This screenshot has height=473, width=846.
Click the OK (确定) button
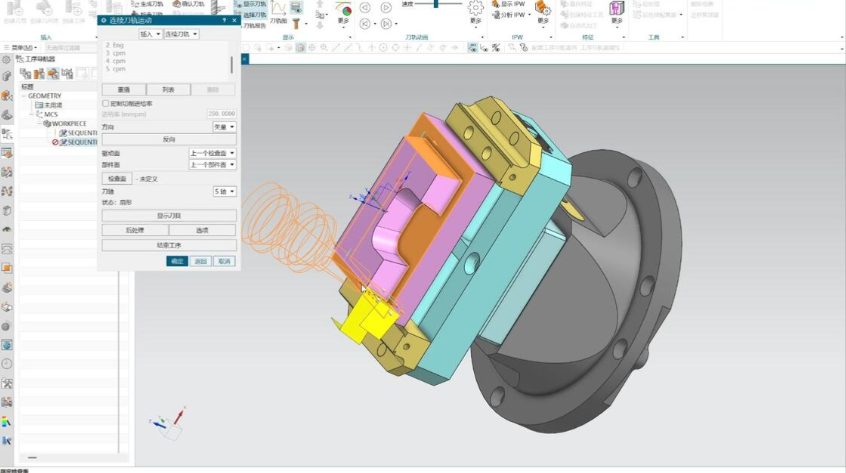coord(177,261)
